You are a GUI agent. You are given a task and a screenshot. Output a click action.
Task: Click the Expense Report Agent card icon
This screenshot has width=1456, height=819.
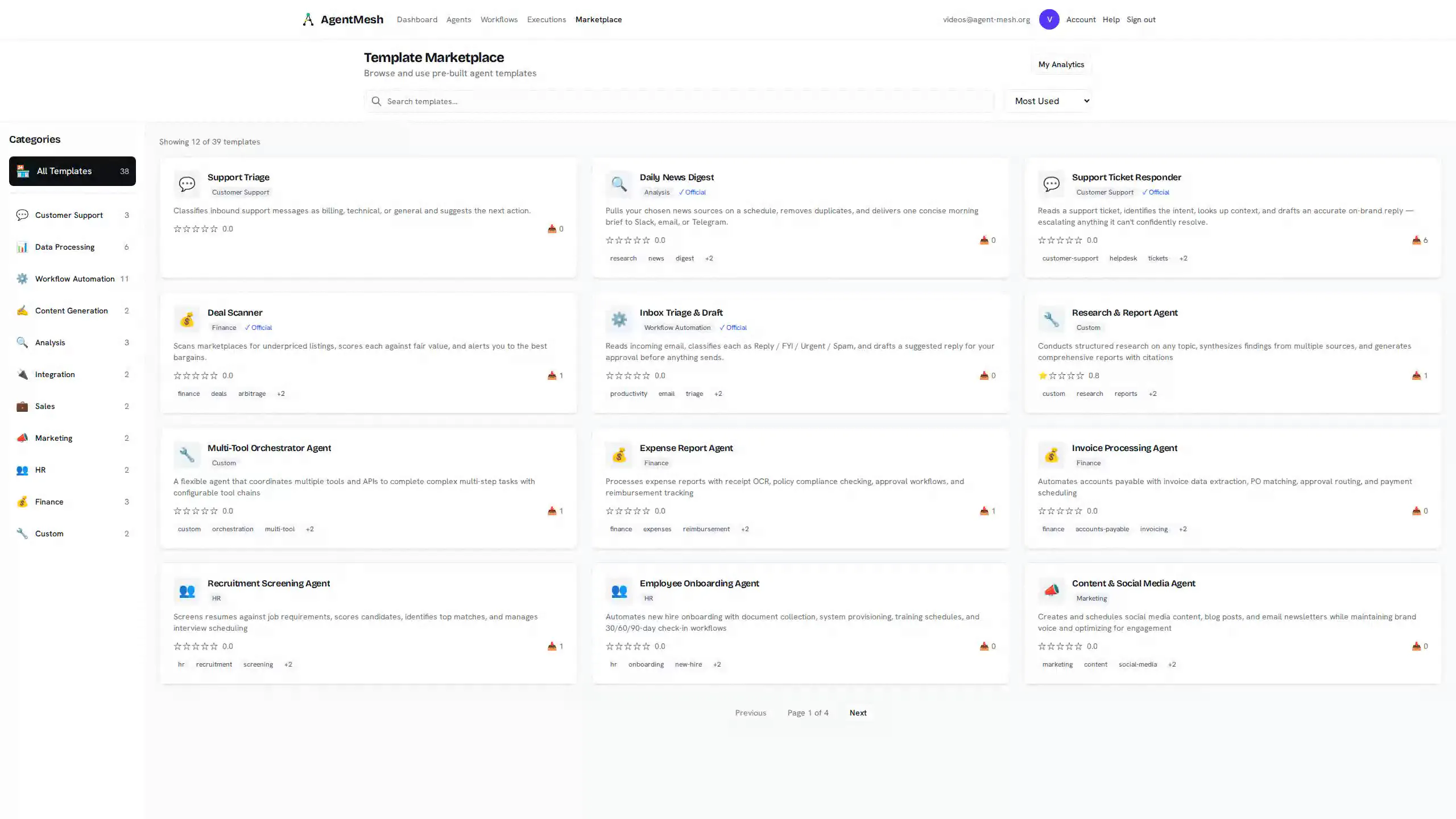click(619, 455)
